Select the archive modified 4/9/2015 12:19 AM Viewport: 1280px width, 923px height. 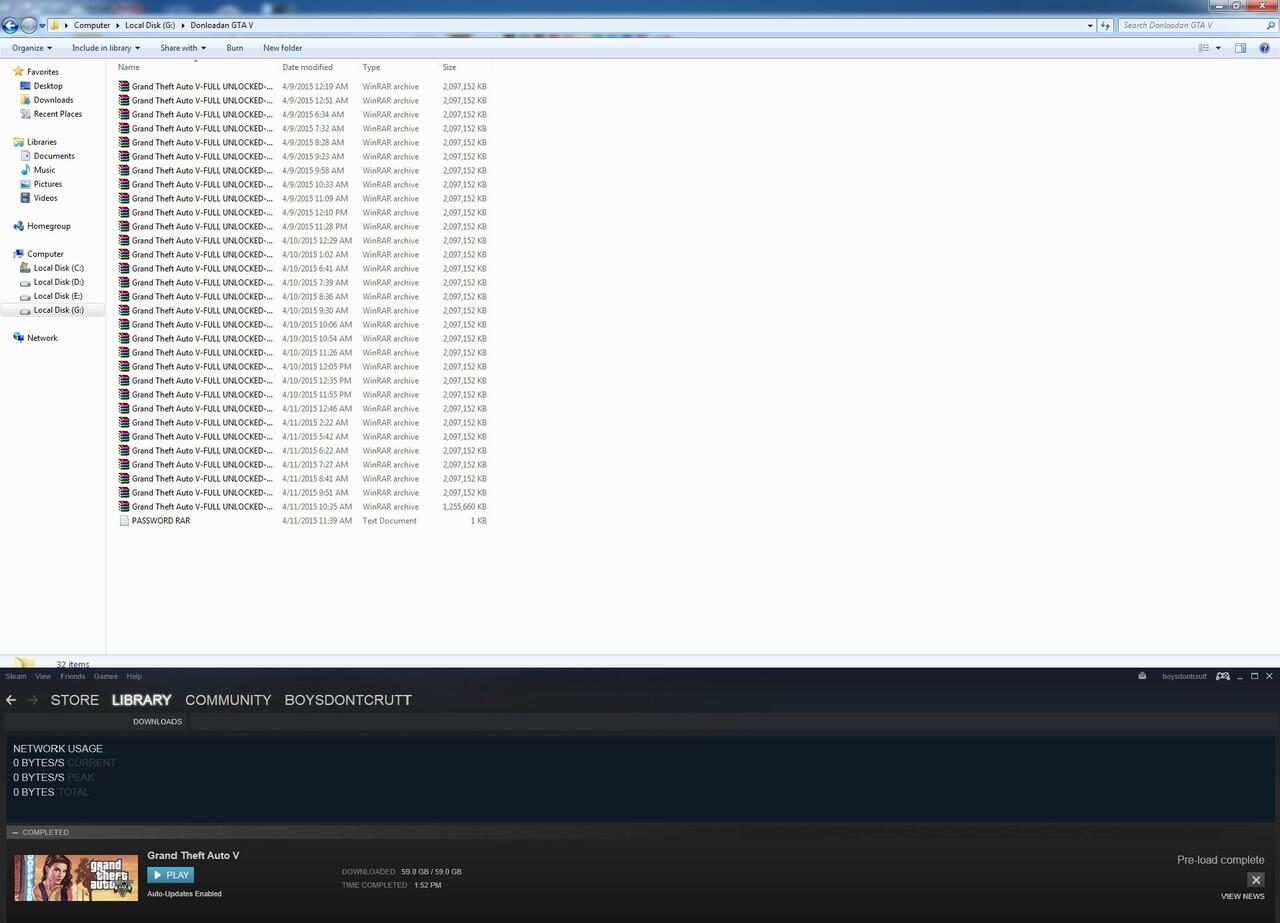pos(302,87)
